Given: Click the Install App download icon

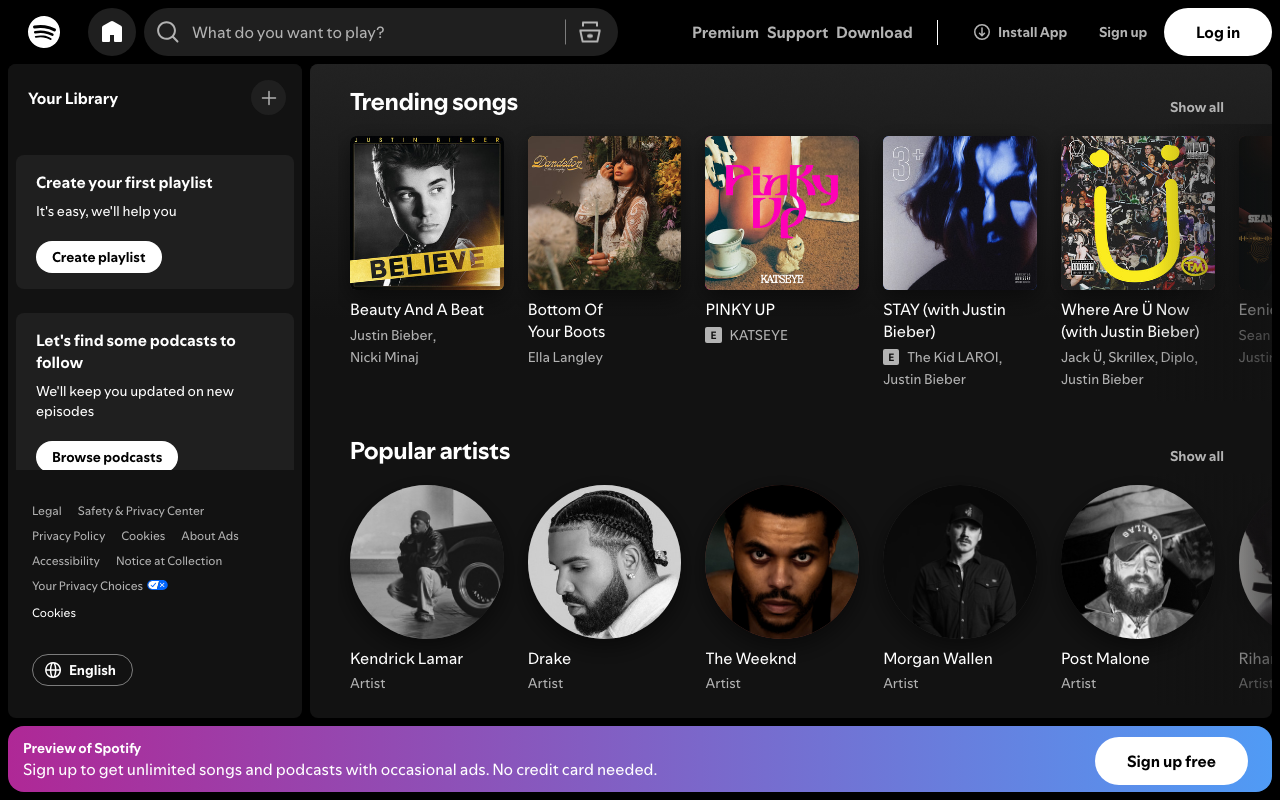Looking at the screenshot, I should (x=981, y=31).
